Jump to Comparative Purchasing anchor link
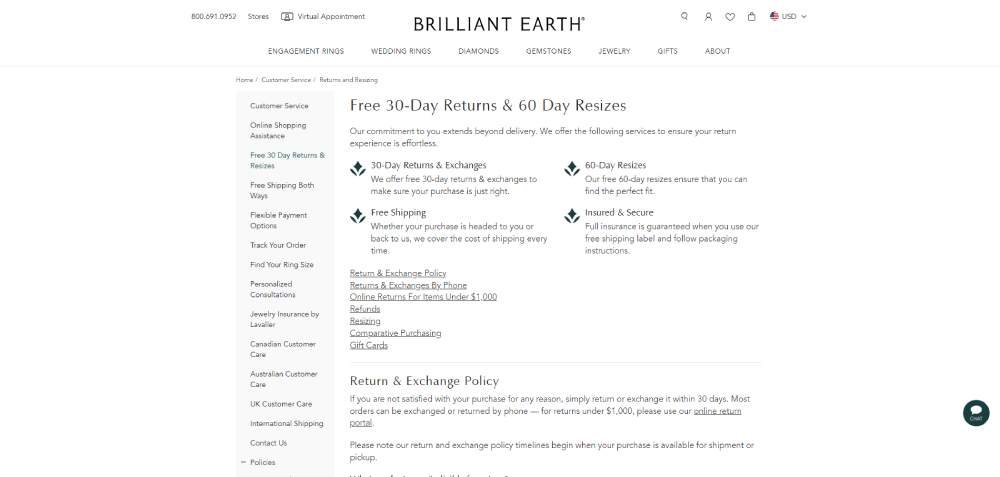The height and width of the screenshot is (477, 1000). pos(395,333)
